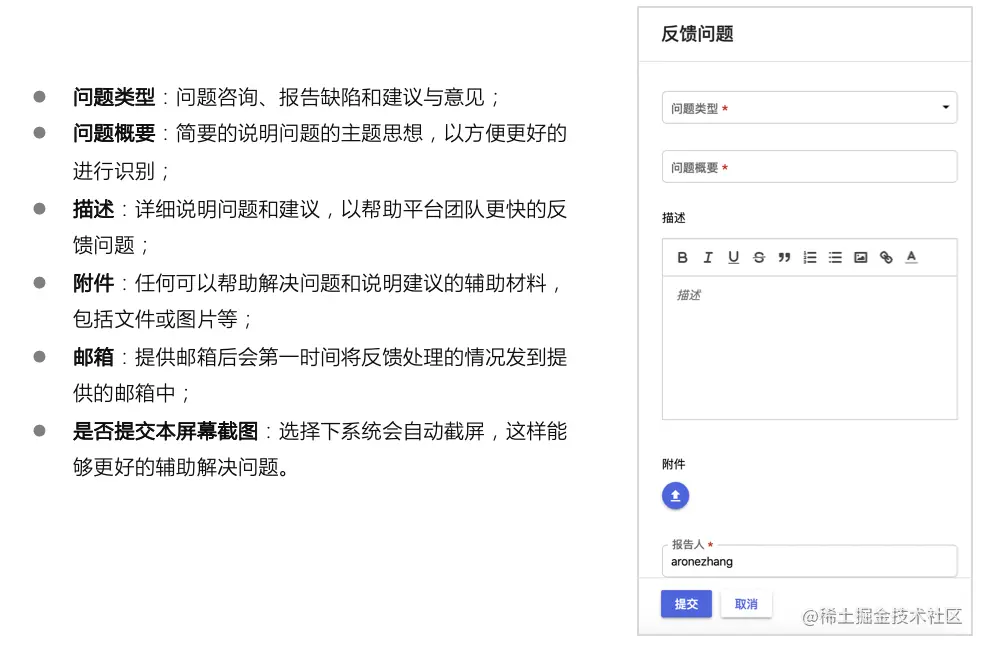Toggle underline formatting in editor toolbar

(733, 258)
